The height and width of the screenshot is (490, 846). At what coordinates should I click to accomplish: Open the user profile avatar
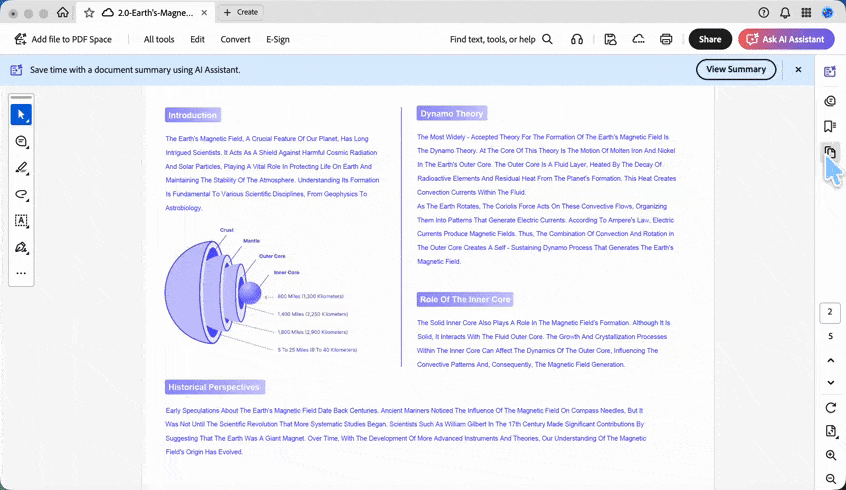pyautogui.click(x=827, y=12)
